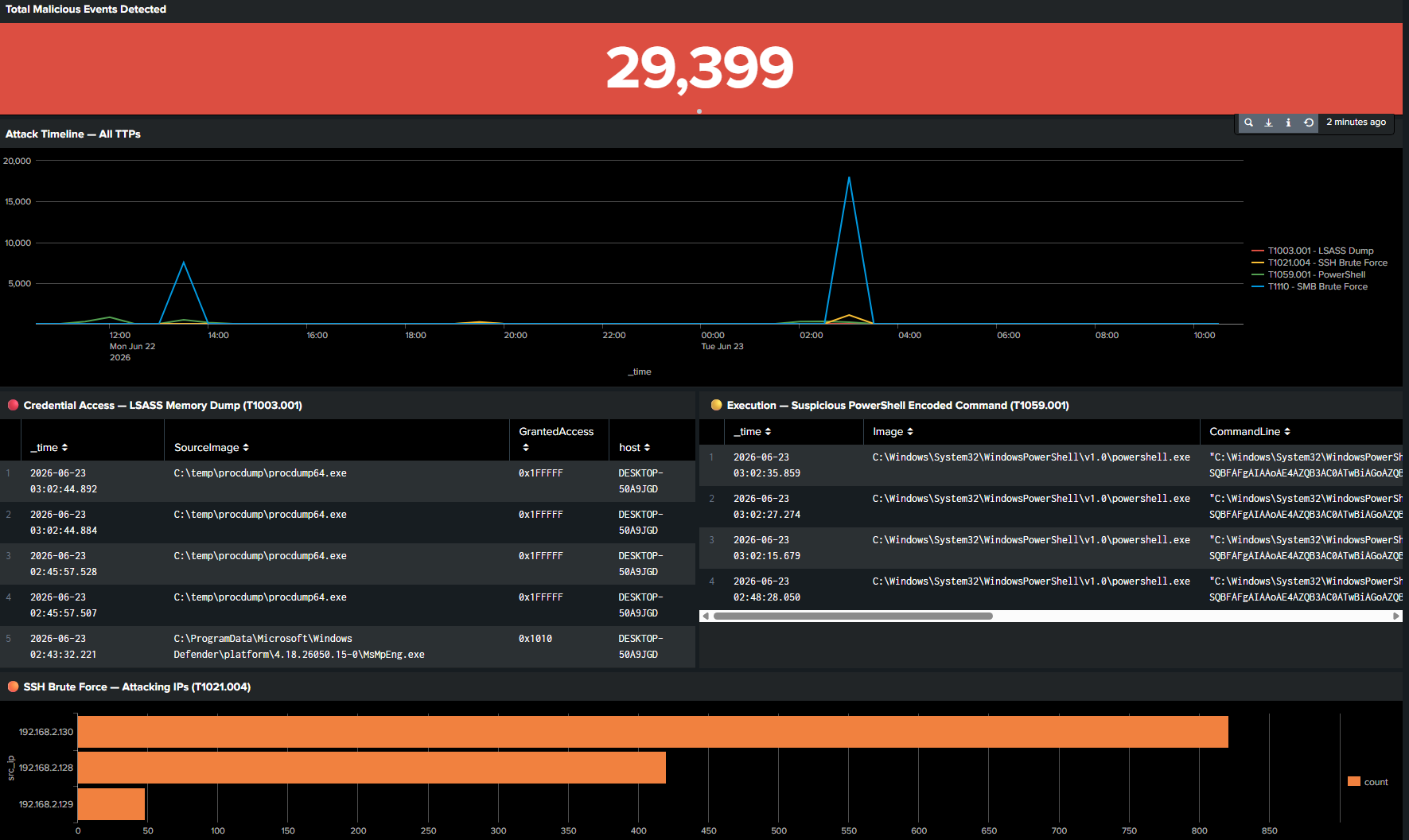
Task: Toggle T1110 SMB Brute Force legend series
Action: pyautogui.click(x=1310, y=286)
